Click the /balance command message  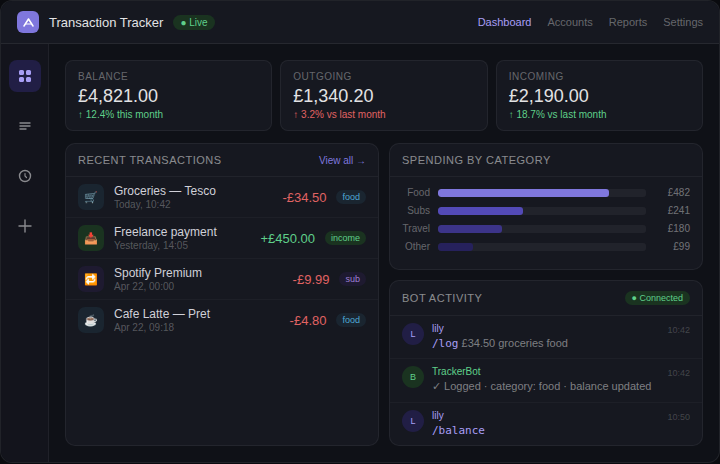click(x=458, y=430)
